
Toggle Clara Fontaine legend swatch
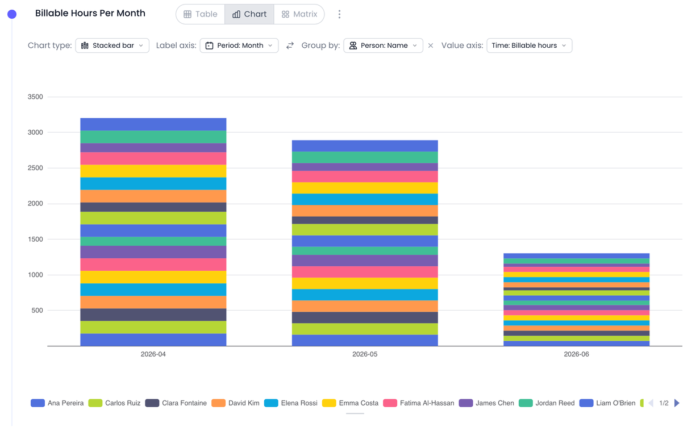tap(152, 403)
